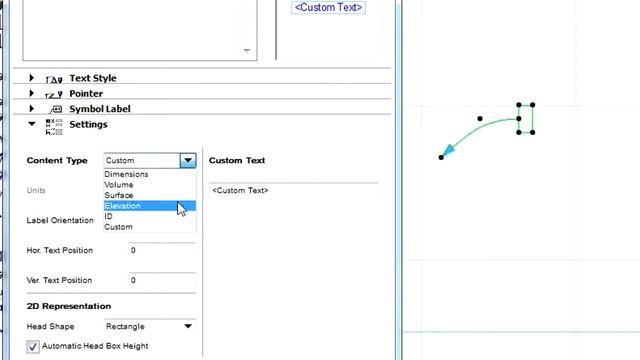
Task: Click the Ver. Text Position field
Action: (162, 280)
